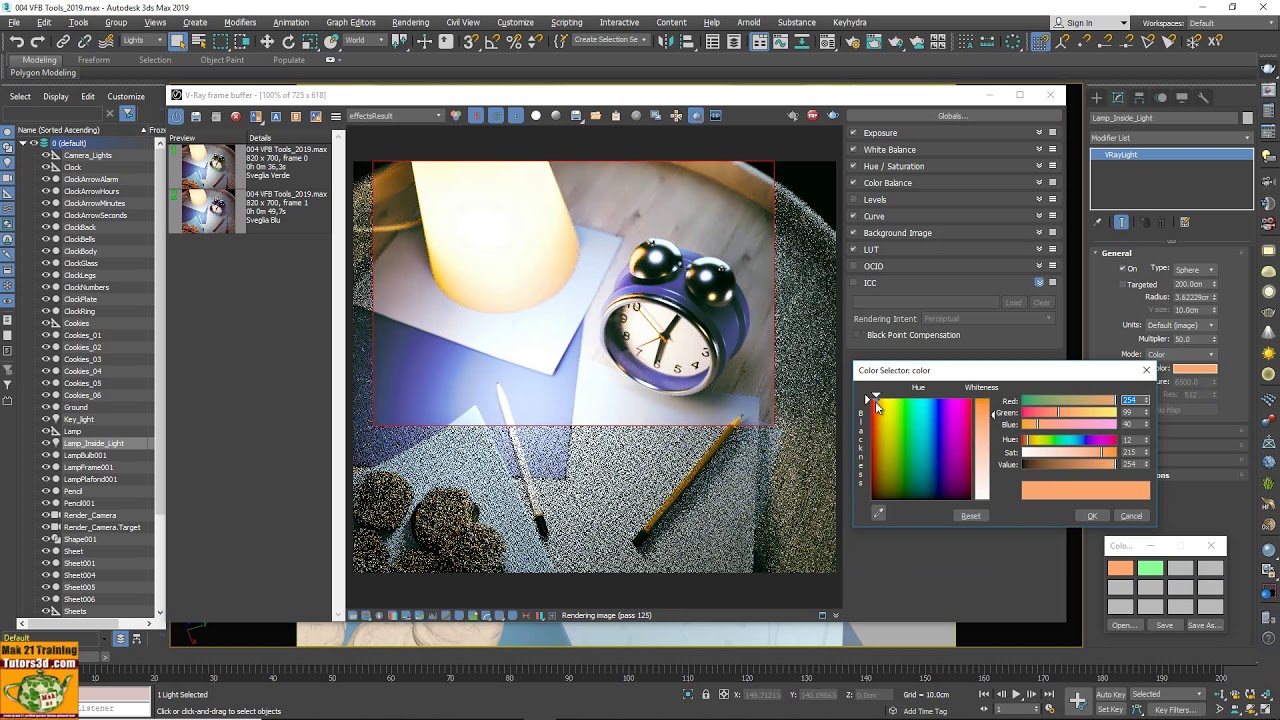Activate the Select and Link tool
This screenshot has height=720, width=1280.
(63, 41)
